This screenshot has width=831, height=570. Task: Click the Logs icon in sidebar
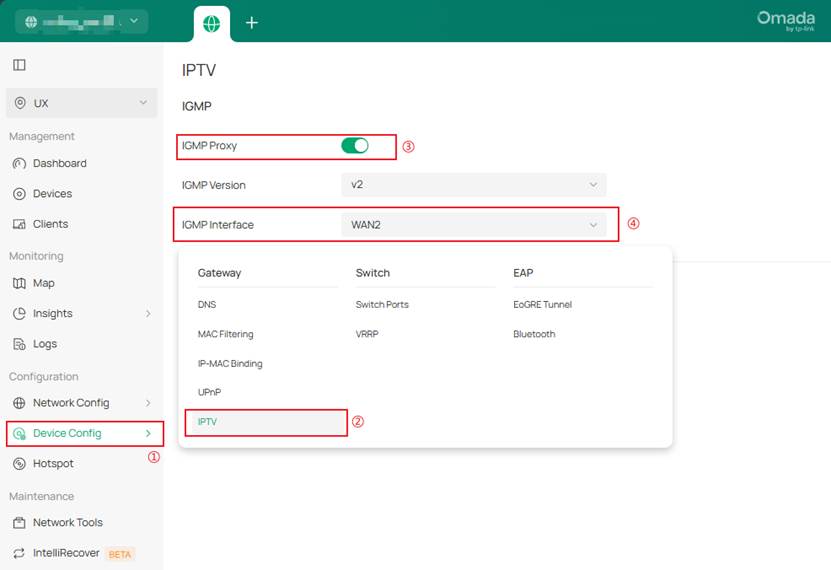click(x=19, y=344)
